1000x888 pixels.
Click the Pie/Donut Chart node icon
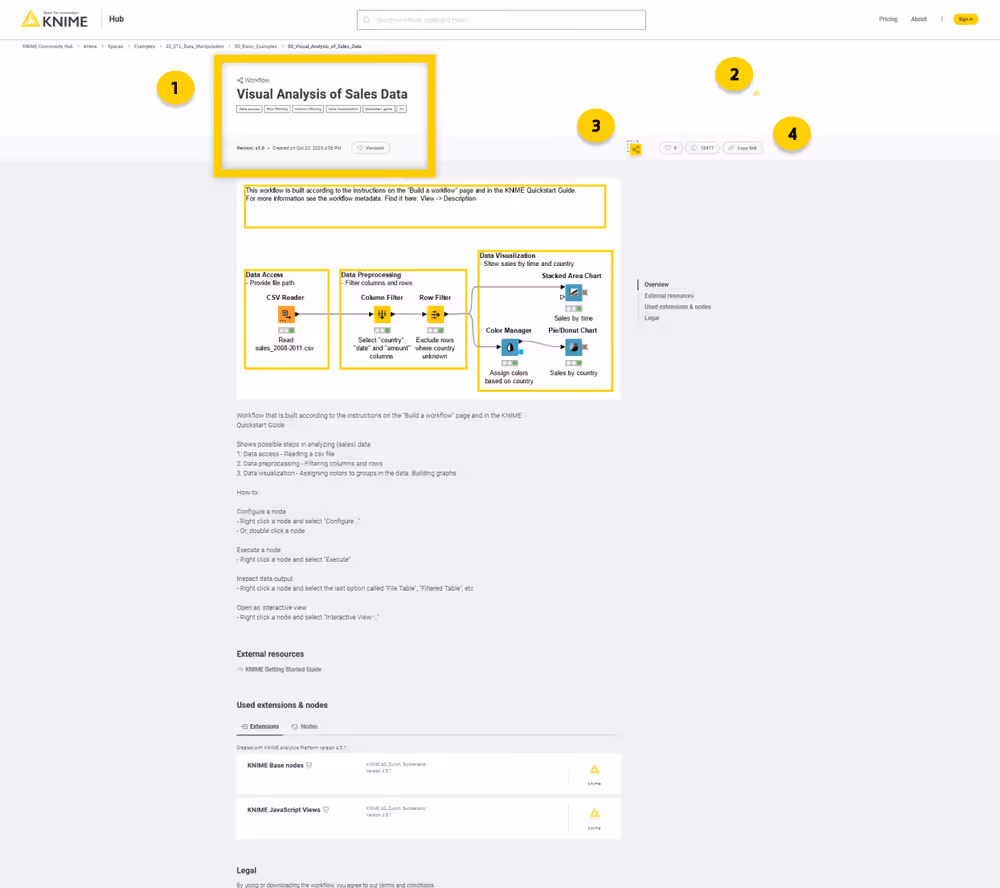[574, 347]
